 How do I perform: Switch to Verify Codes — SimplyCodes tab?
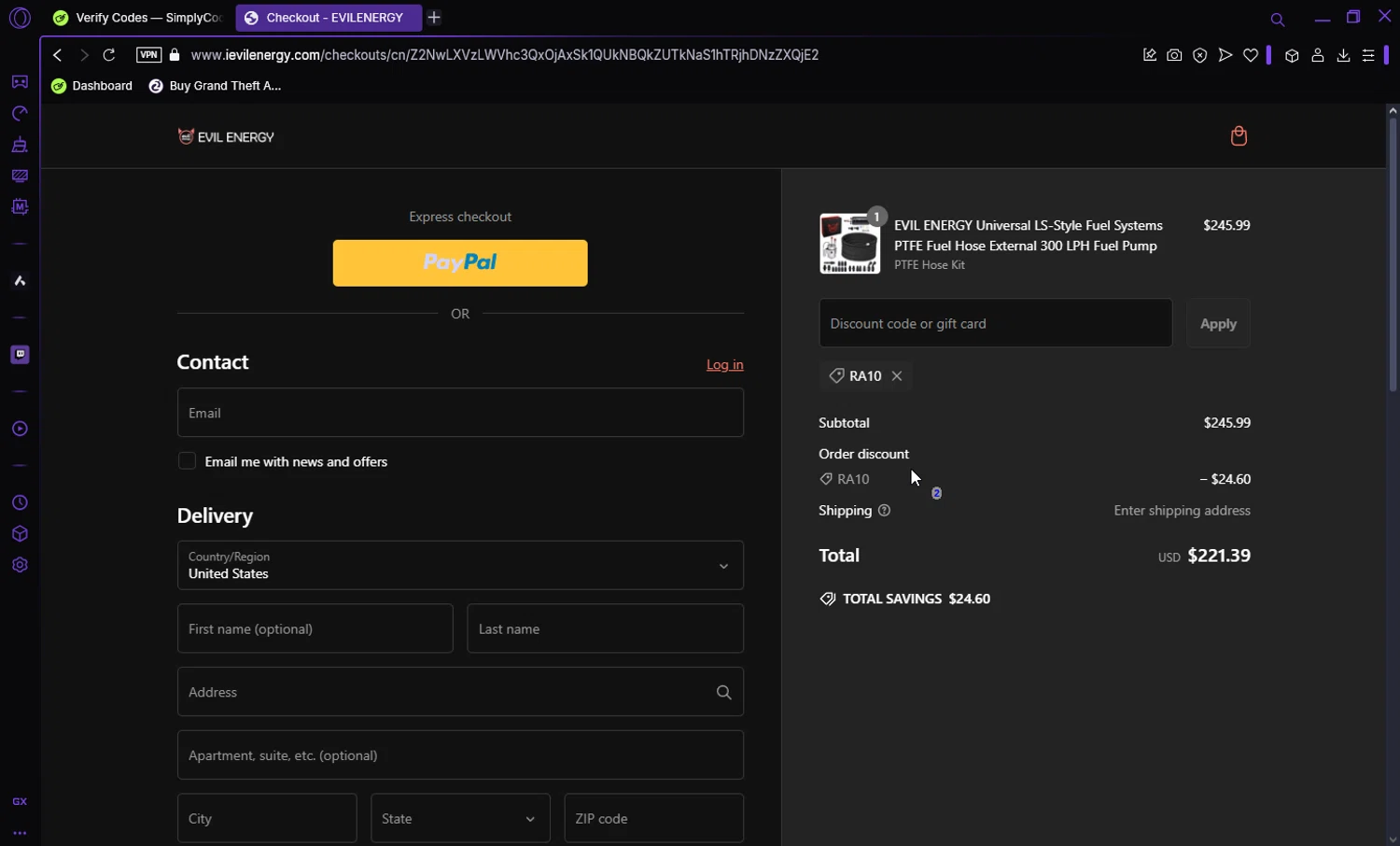pyautogui.click(x=138, y=18)
